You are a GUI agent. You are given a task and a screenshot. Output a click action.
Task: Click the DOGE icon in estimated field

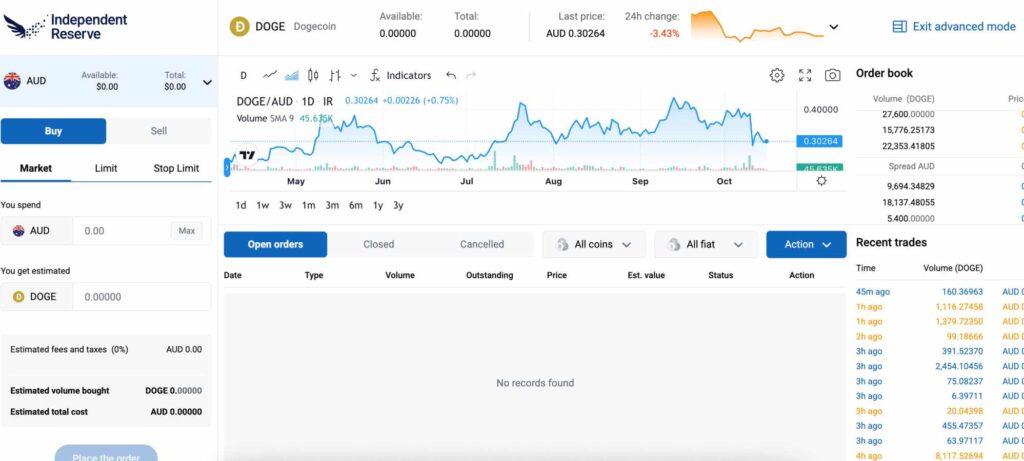18,296
